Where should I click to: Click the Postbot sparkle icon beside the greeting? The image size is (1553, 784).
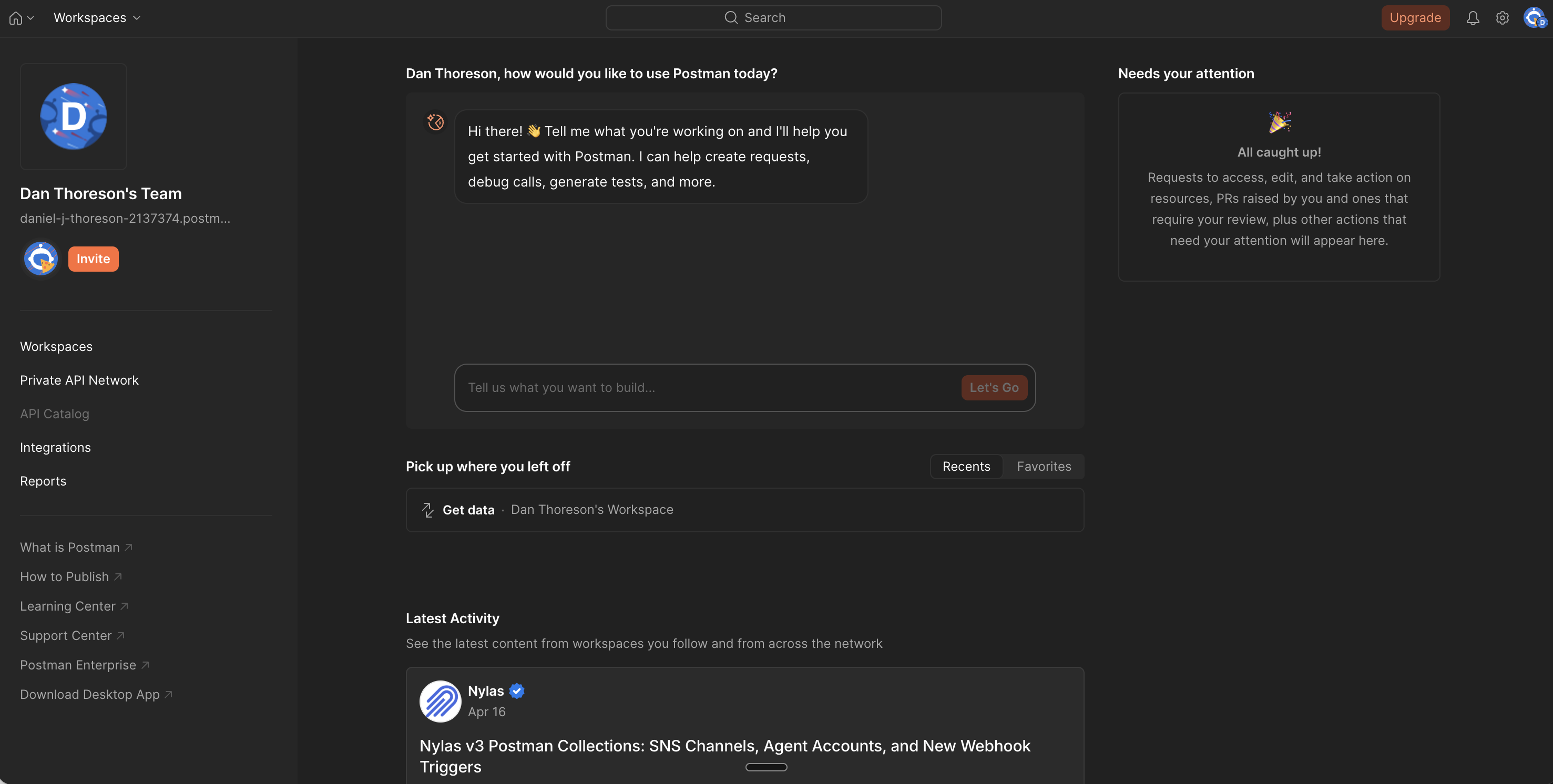435,122
